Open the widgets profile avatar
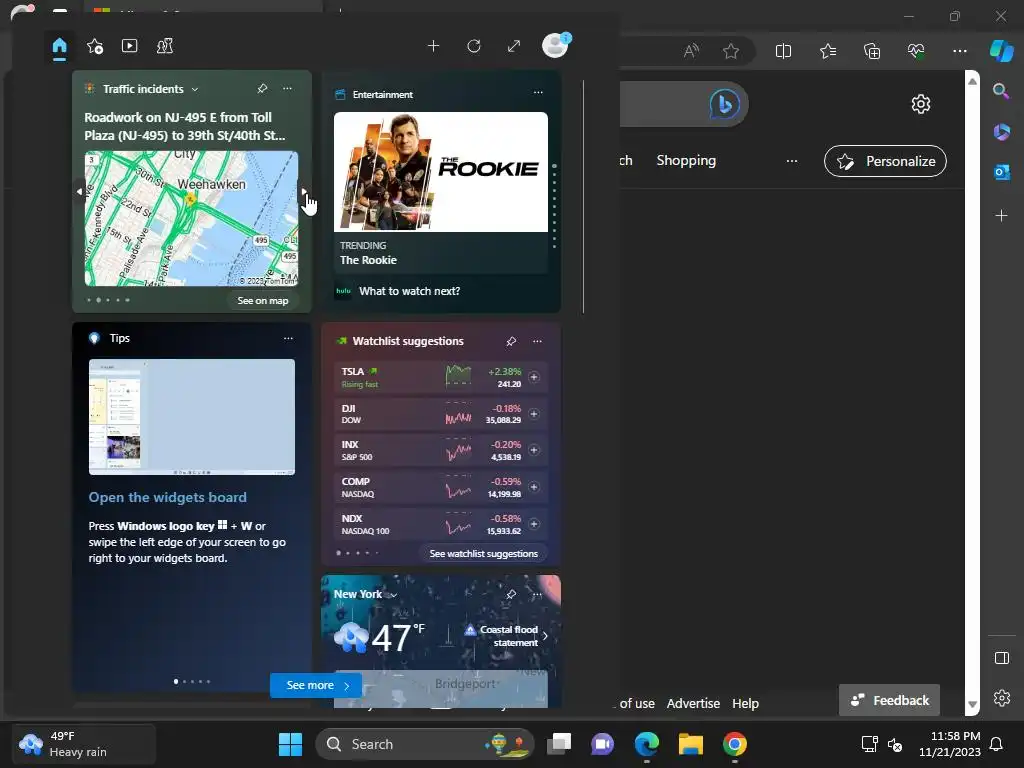Image resolution: width=1024 pixels, height=768 pixels. (556, 46)
